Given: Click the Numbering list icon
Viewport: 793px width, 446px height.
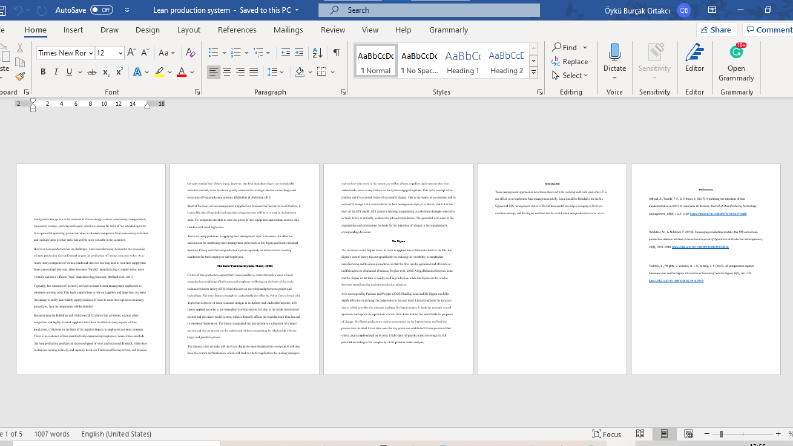Looking at the screenshot, I should pos(236,53).
